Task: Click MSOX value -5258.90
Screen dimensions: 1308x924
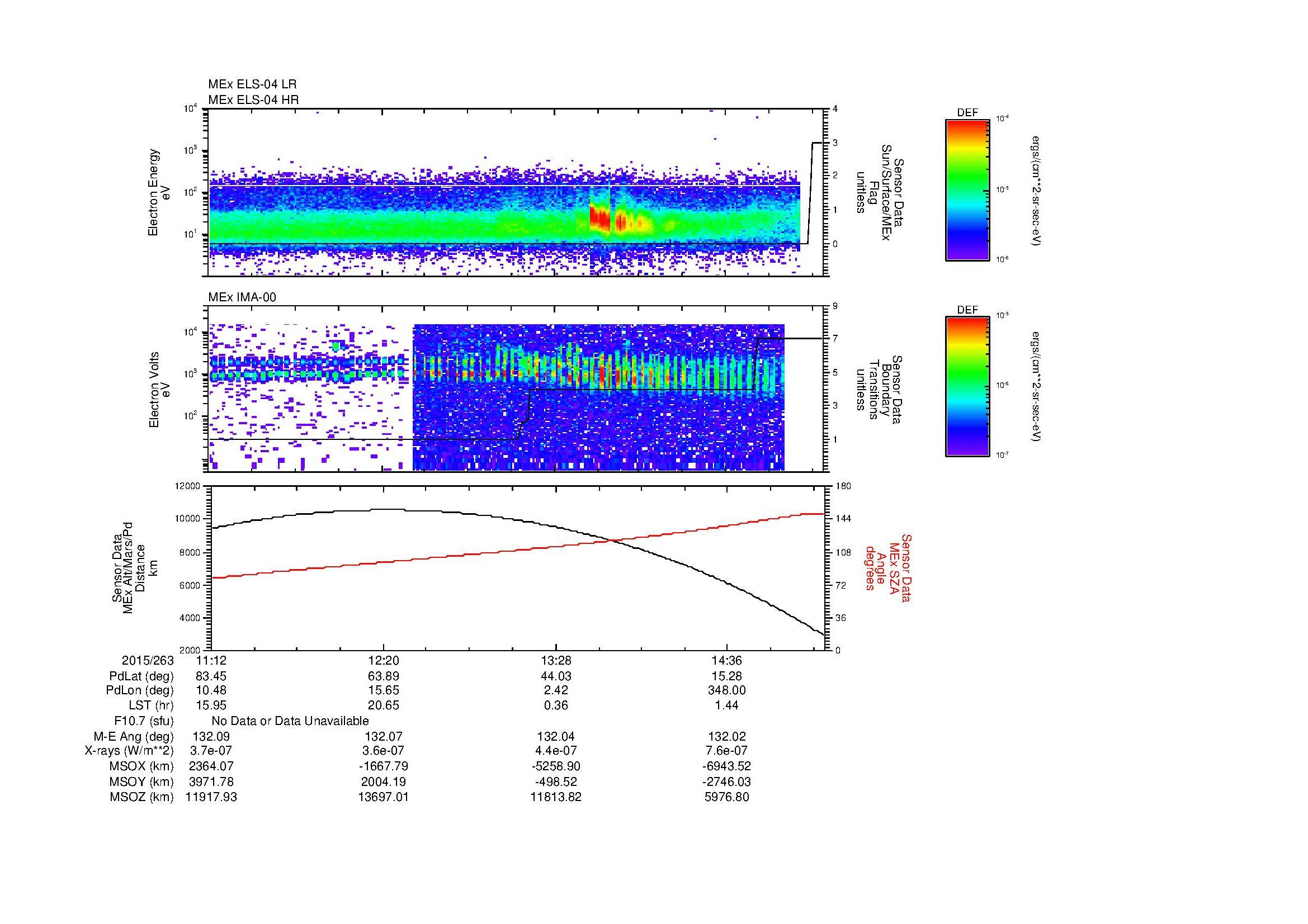Action: point(555,766)
